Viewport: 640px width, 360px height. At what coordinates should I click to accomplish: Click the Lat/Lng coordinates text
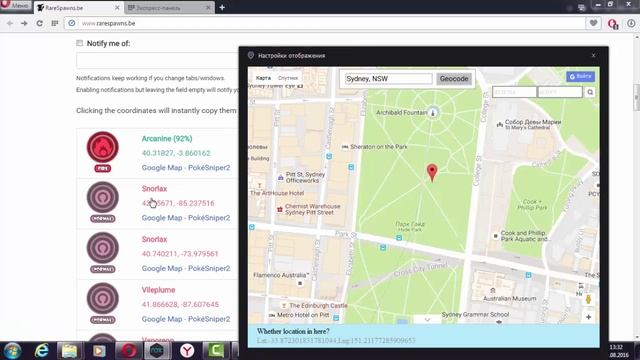click(336, 340)
